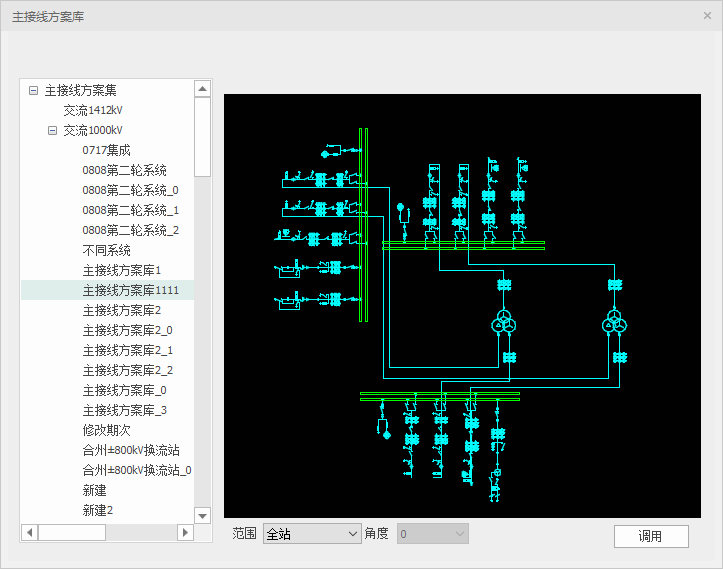
Task: Select the 0717集成 scheme
Action: (x=106, y=150)
